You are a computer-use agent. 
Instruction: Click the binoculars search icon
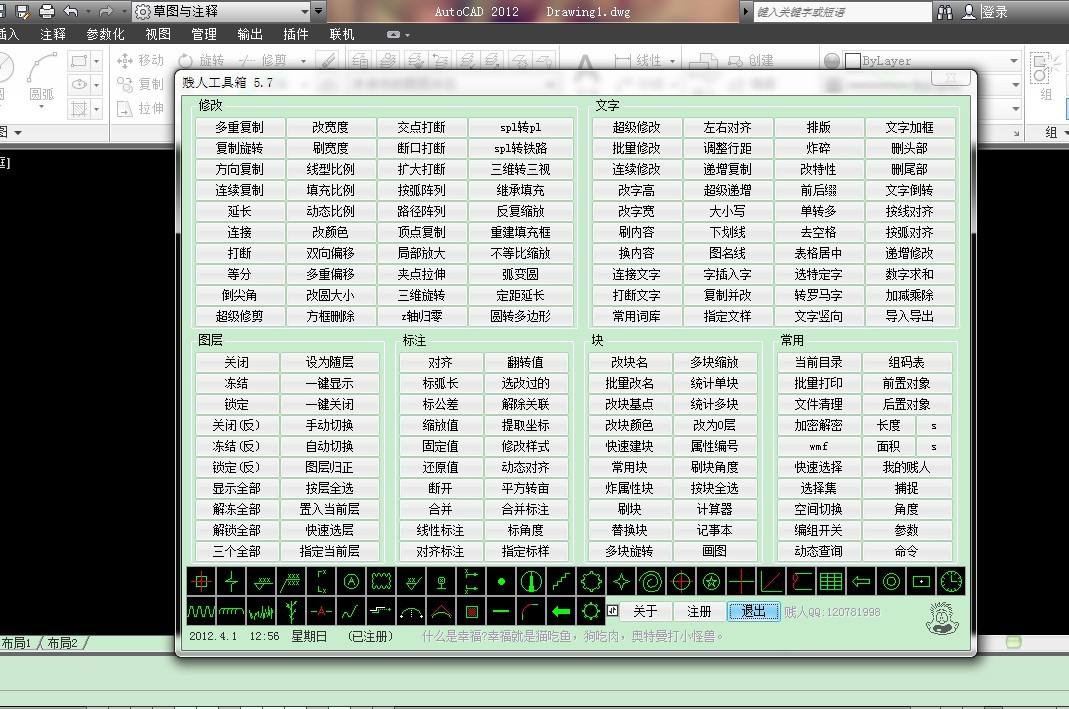[x=945, y=12]
